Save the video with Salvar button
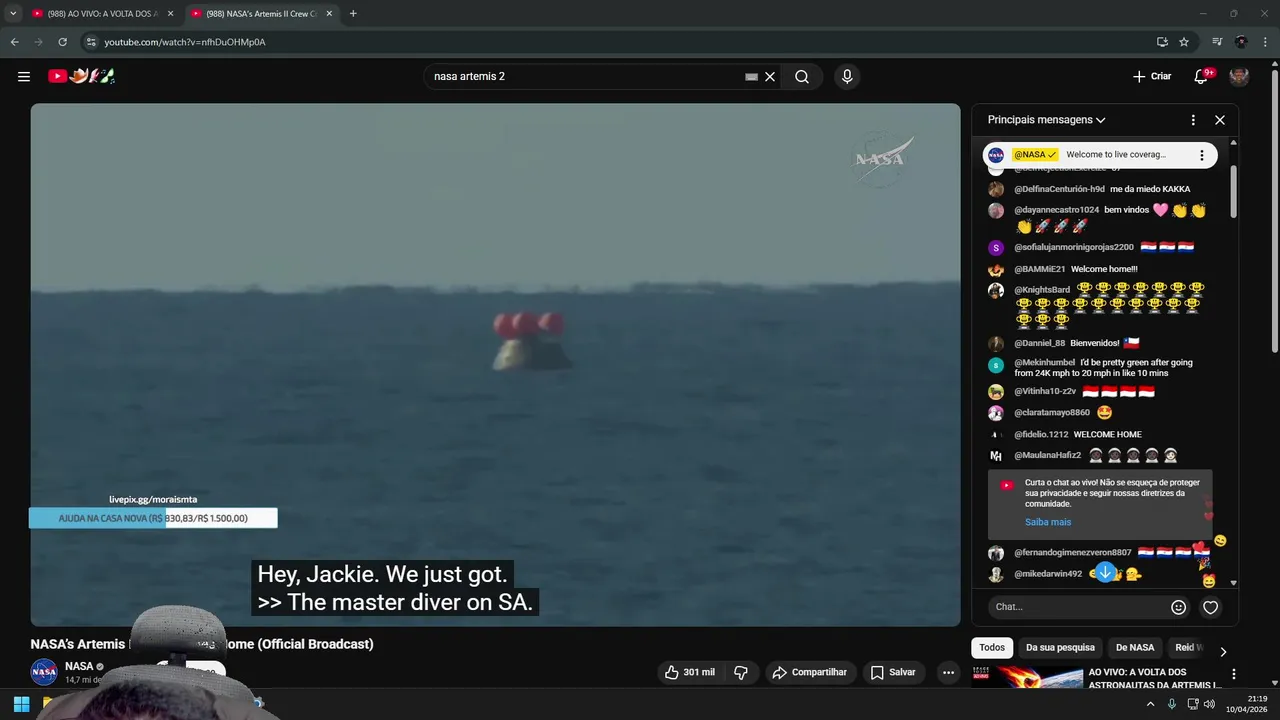 [893, 672]
